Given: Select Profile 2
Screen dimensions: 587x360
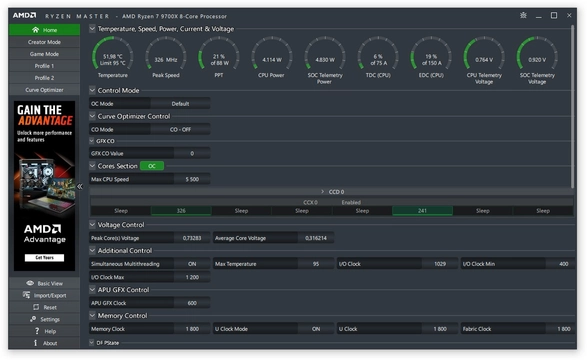Looking at the screenshot, I should click(x=44, y=78).
